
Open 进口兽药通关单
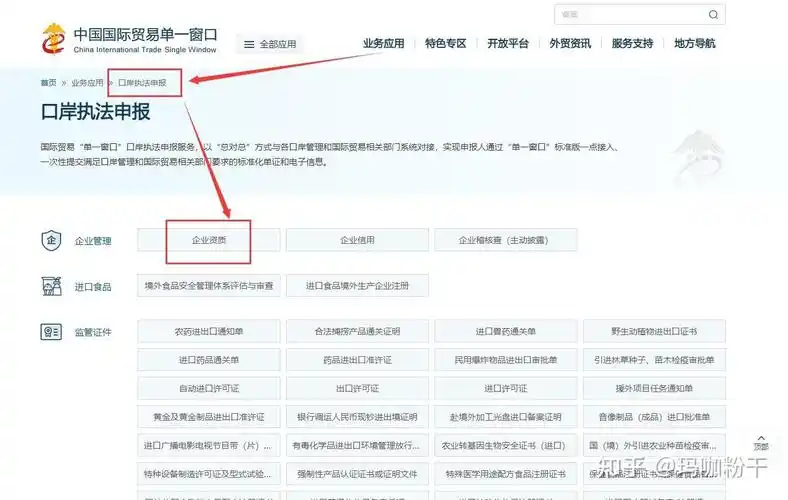(x=506, y=332)
